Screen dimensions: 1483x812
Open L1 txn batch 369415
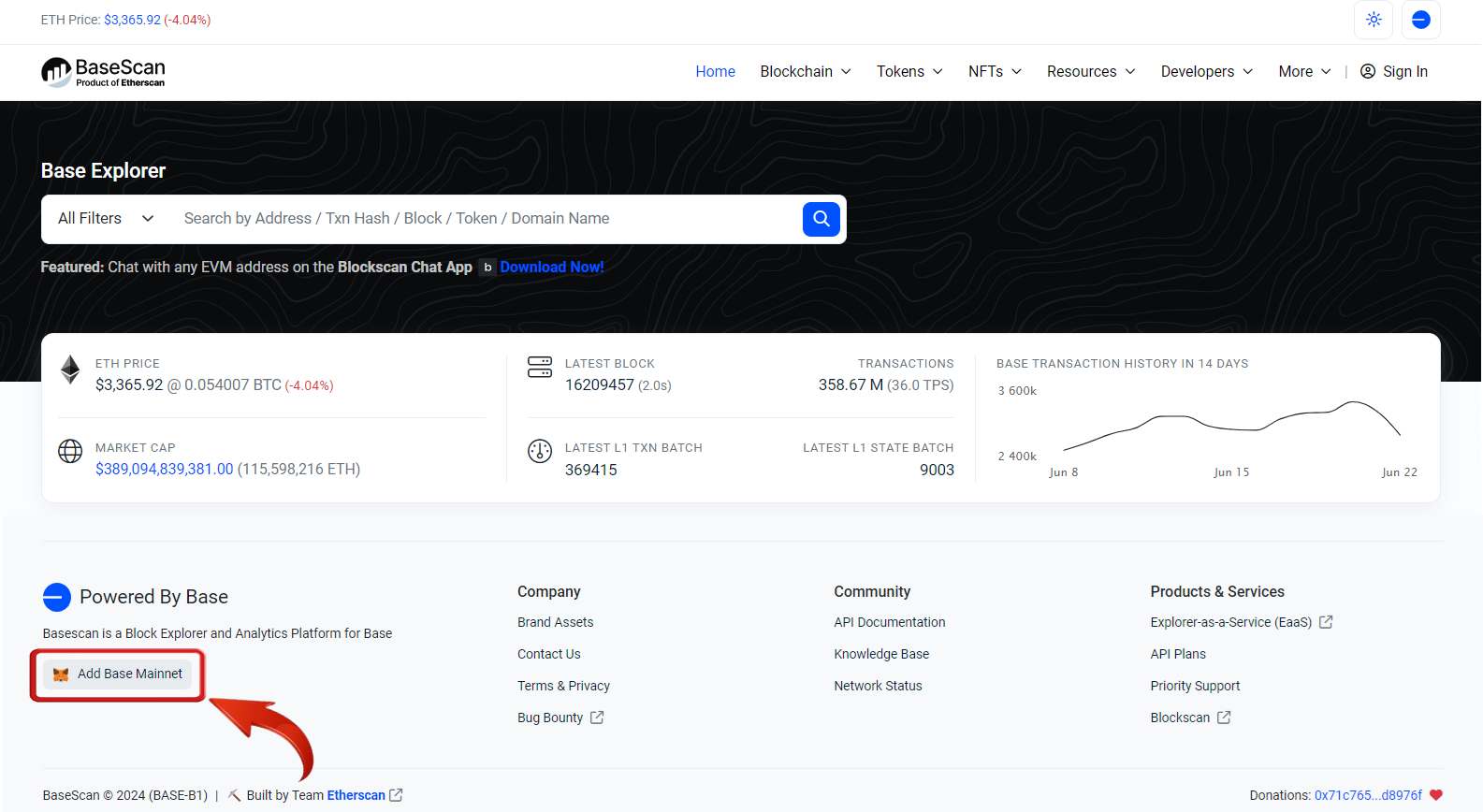(x=591, y=471)
